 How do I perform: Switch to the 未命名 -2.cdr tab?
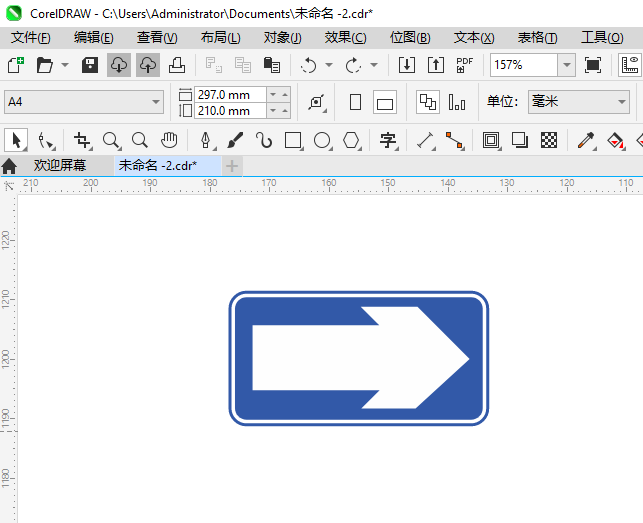pyautogui.click(x=167, y=166)
